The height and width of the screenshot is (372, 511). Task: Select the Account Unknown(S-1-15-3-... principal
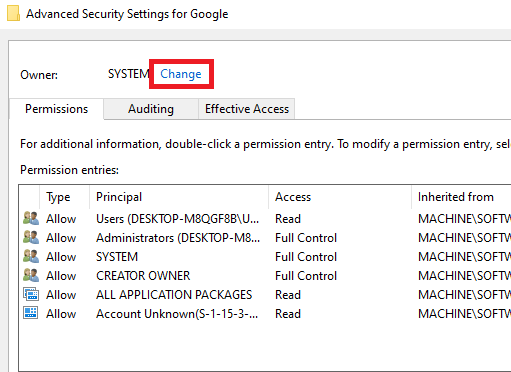(x=177, y=314)
